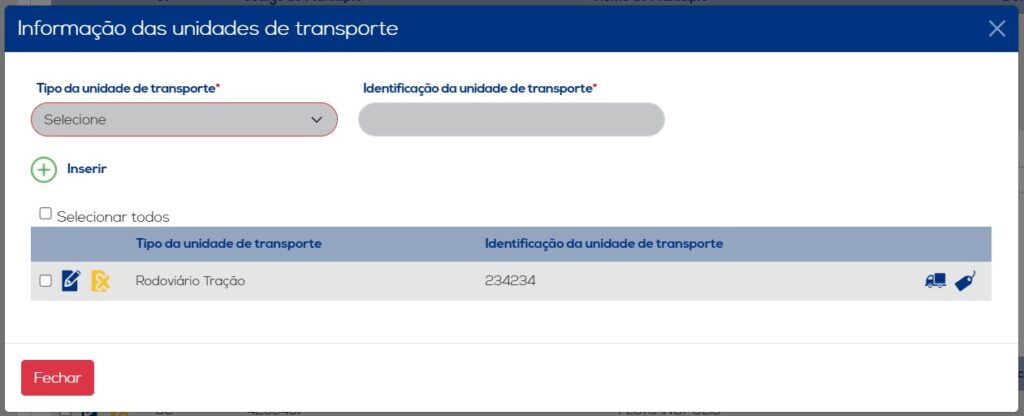
Task: Click the Selecionar todos label text
Action: 113,216
